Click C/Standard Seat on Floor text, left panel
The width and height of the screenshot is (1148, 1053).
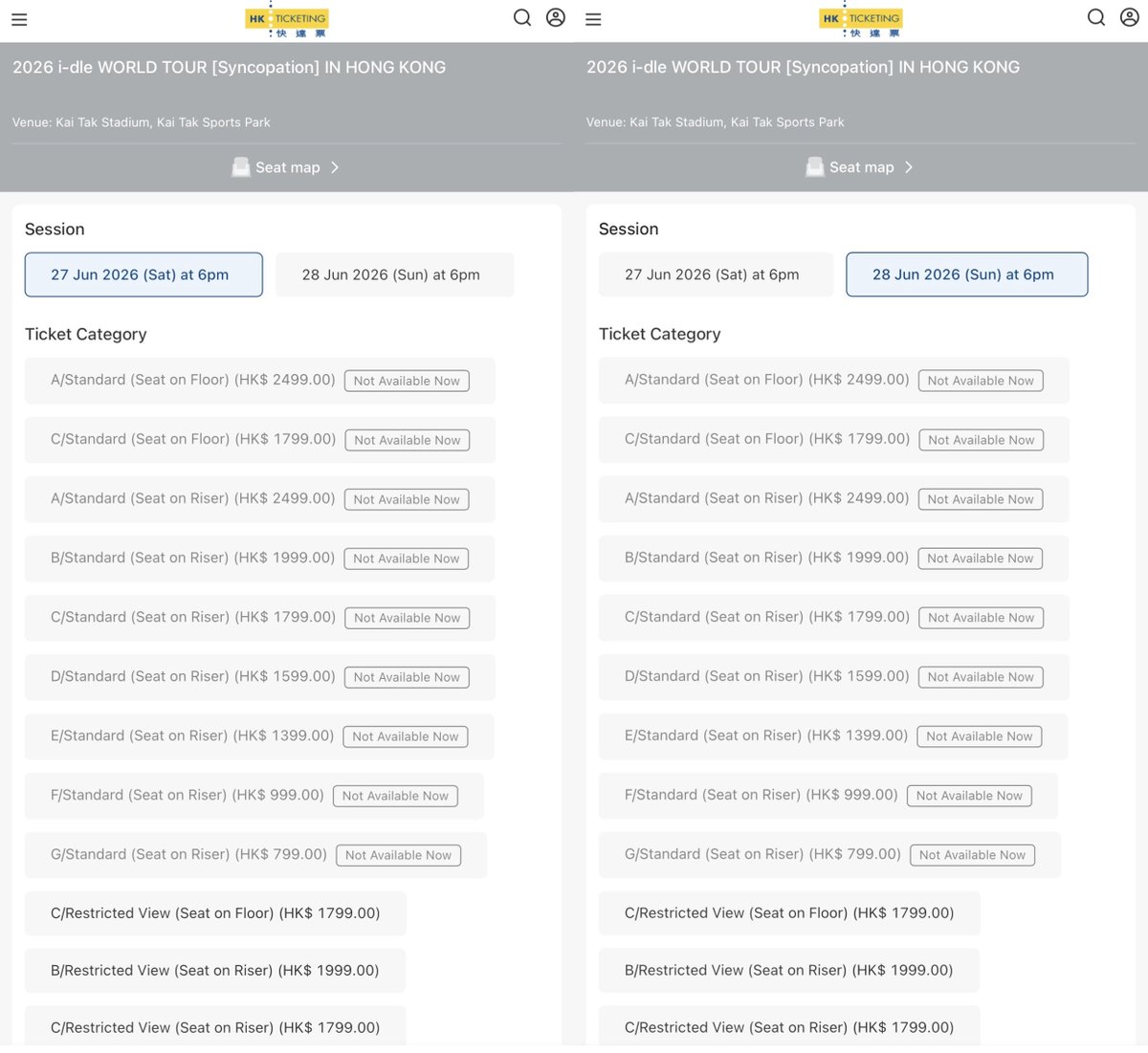point(193,439)
